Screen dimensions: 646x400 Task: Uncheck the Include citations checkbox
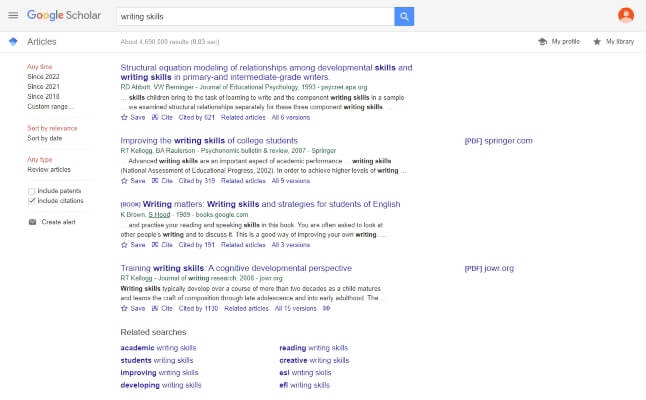[x=32, y=201]
